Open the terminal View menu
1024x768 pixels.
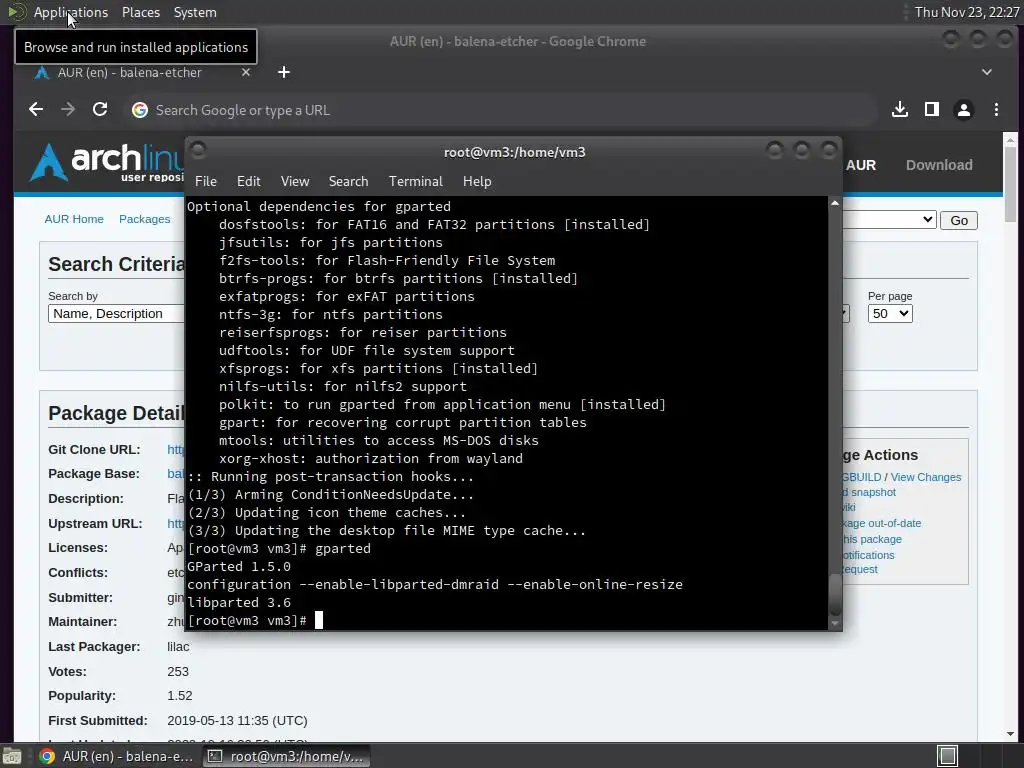tap(295, 182)
